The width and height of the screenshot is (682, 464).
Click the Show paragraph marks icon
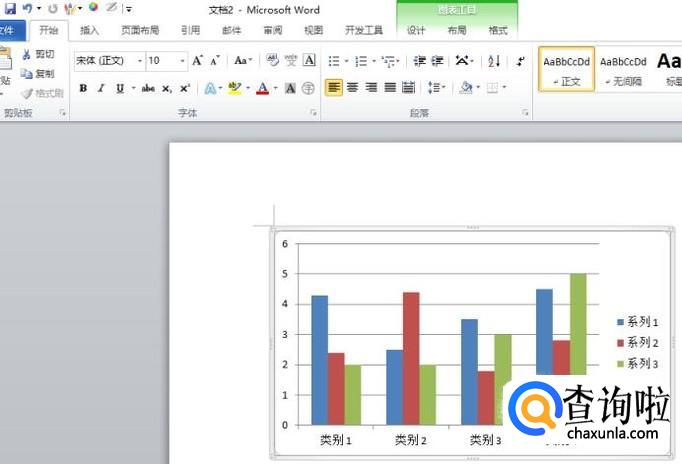pyautogui.click(x=520, y=61)
